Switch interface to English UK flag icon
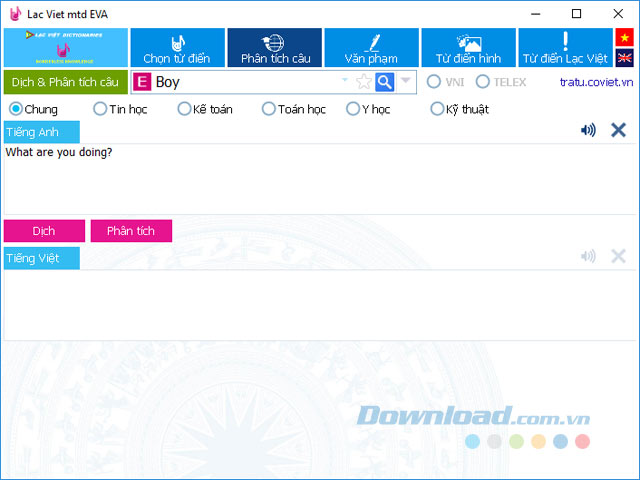640x480 pixels. (624, 58)
